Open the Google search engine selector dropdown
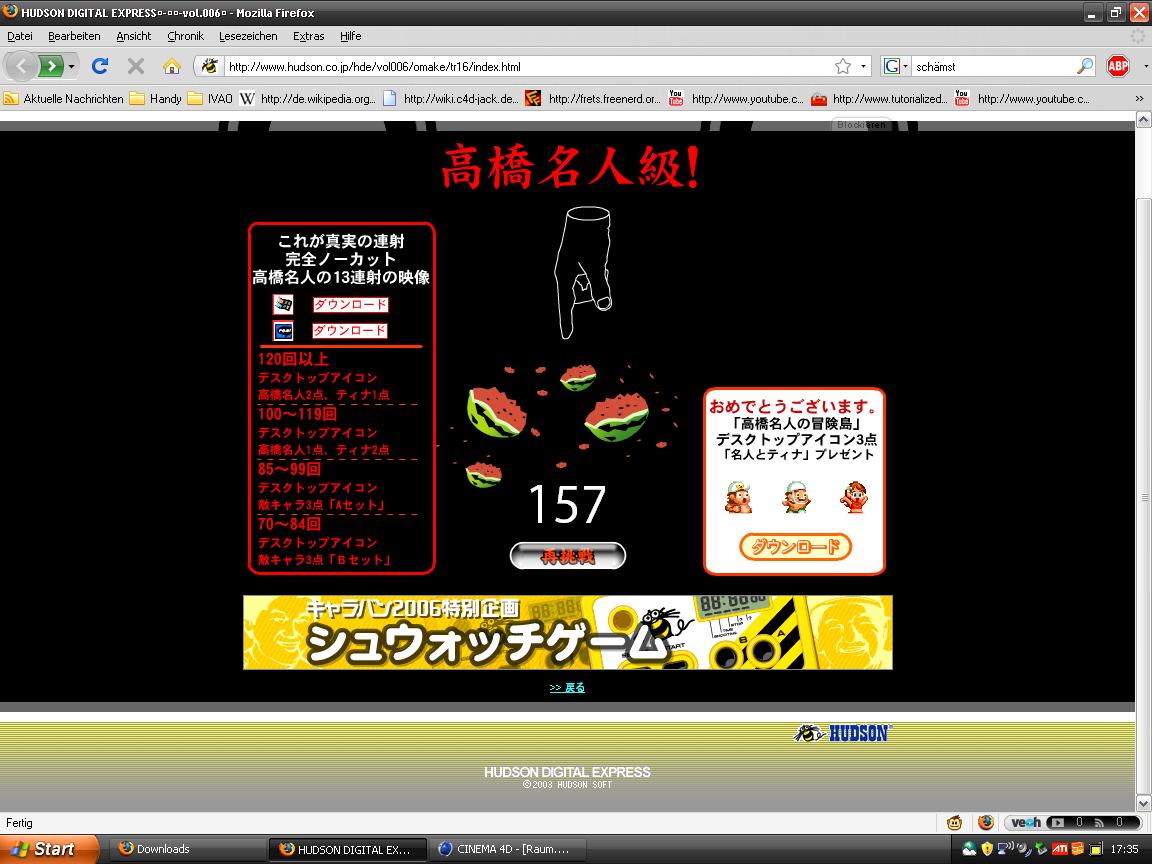Viewport: 1152px width, 864px height. tap(895, 66)
